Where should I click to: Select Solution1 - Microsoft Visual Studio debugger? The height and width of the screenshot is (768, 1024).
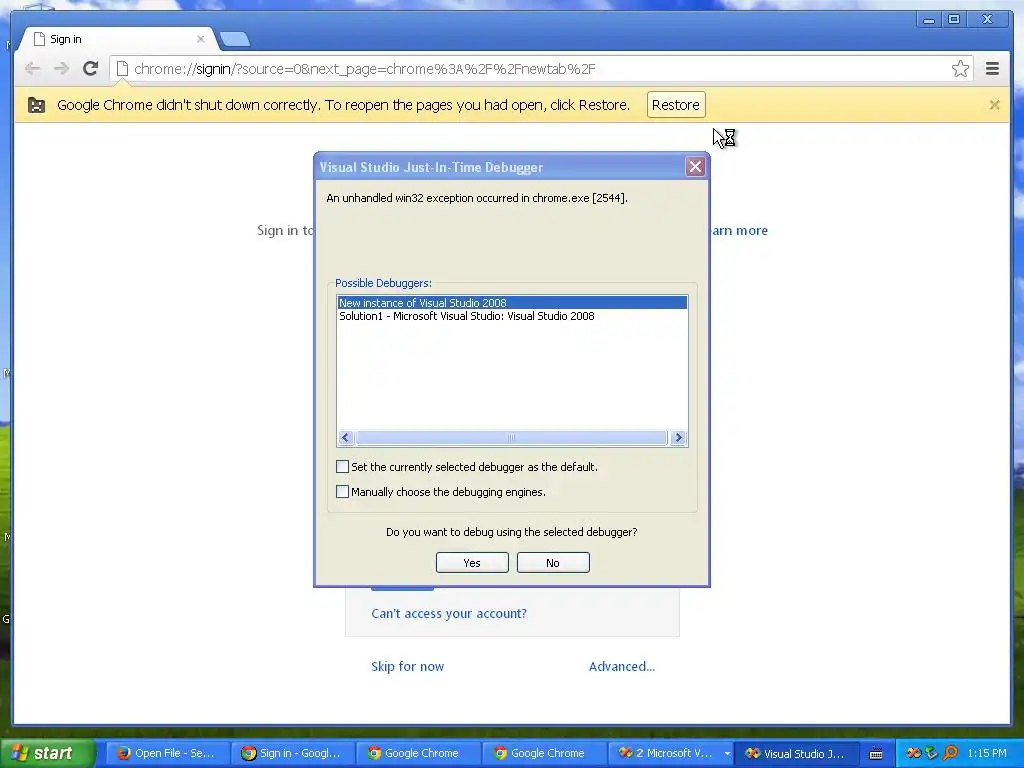click(512, 316)
